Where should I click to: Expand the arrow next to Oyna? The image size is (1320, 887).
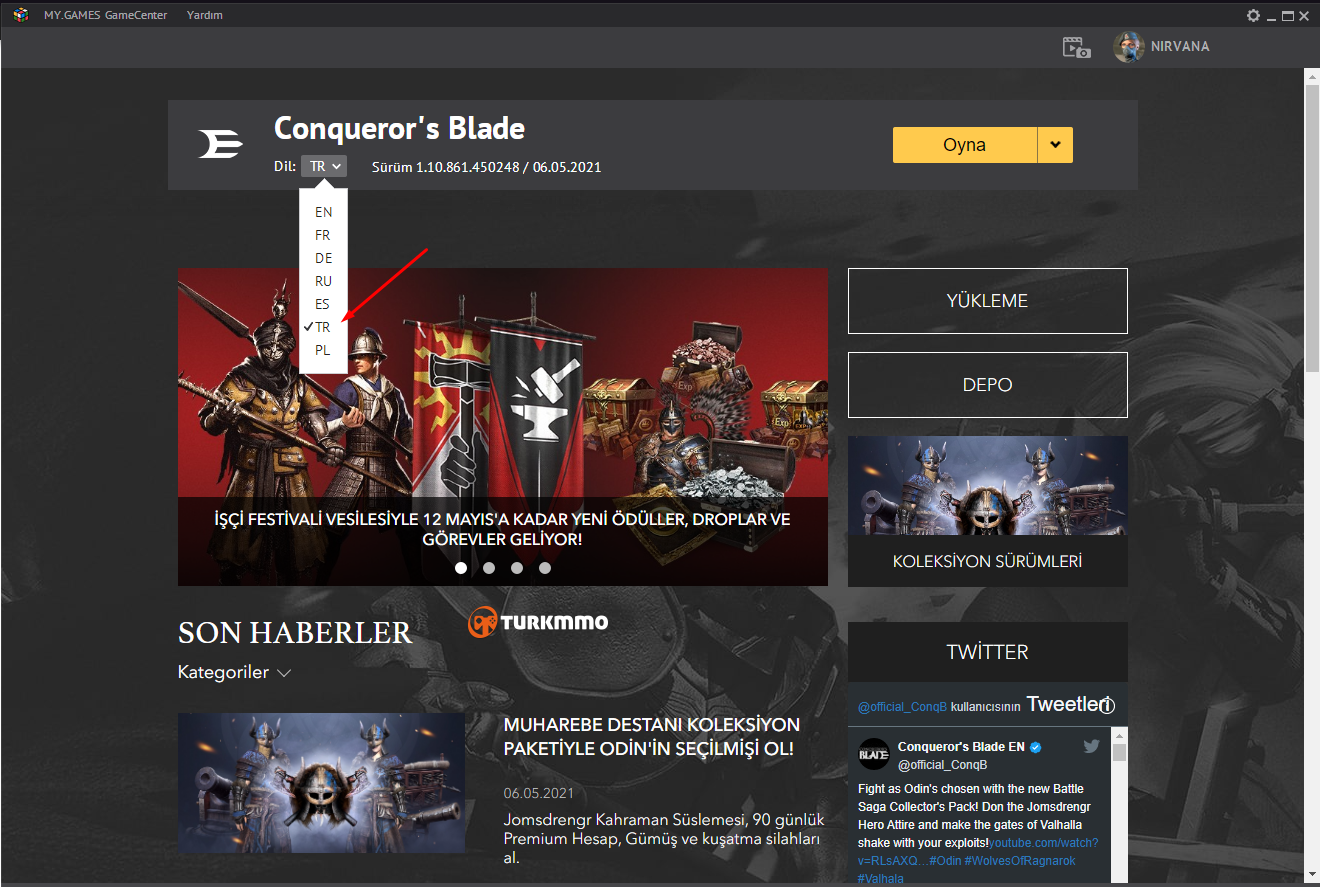(x=1055, y=145)
